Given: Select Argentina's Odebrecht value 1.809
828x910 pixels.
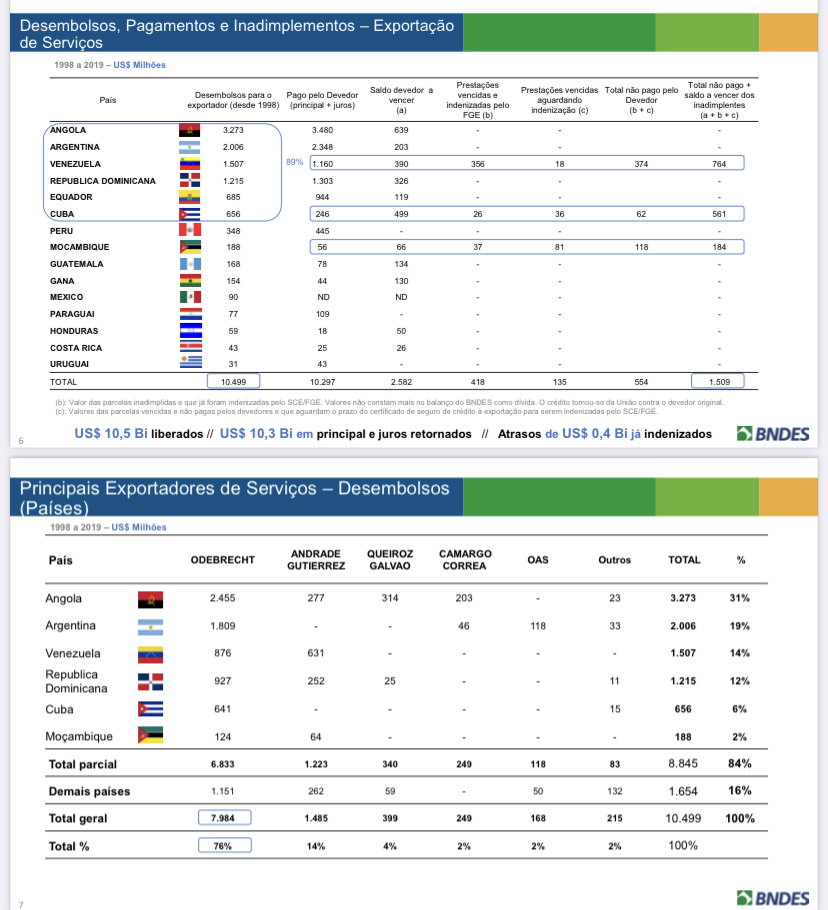Looking at the screenshot, I should point(223,626).
